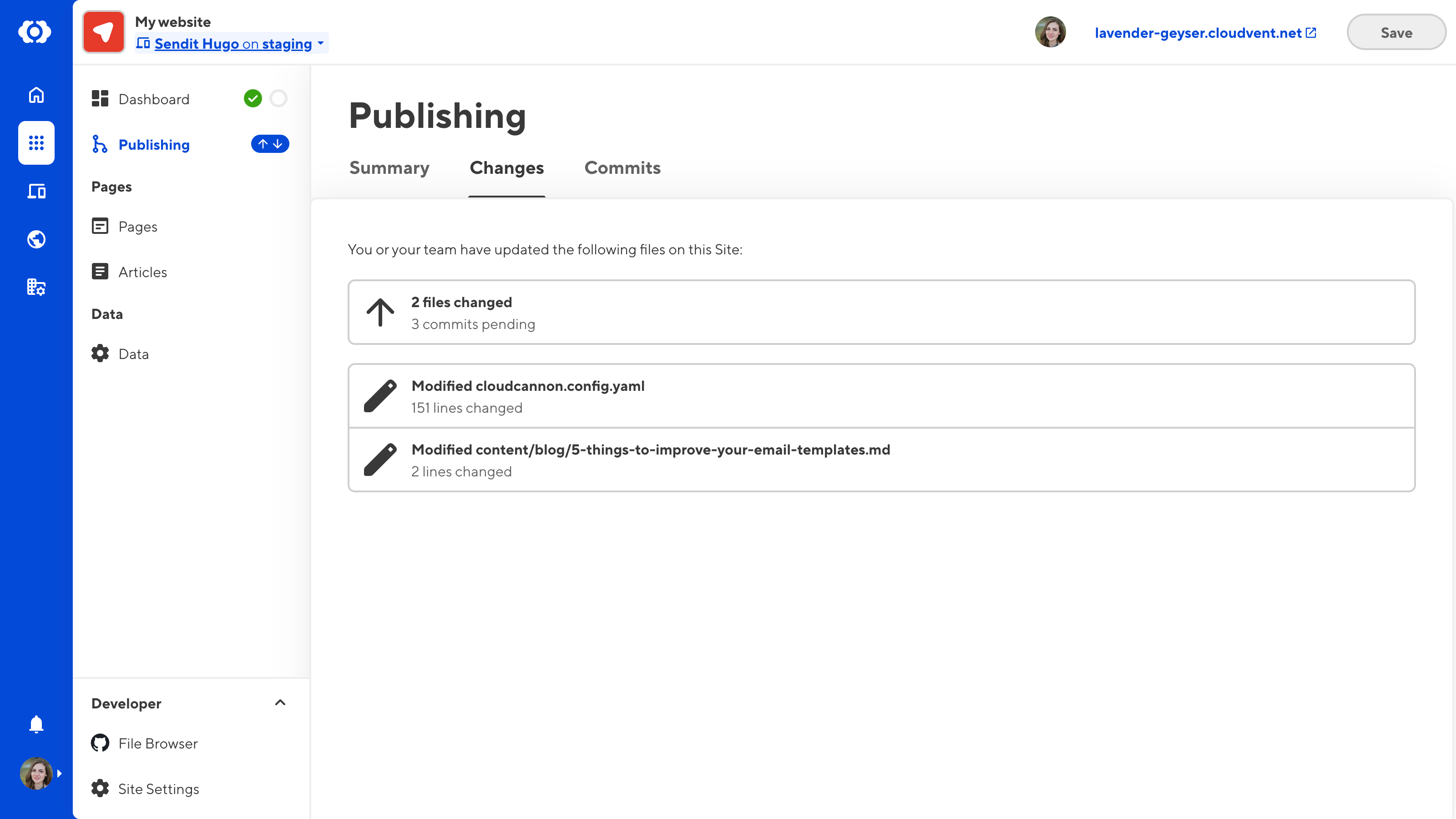Collapse the Developer section chevron
The width and height of the screenshot is (1456, 819).
(280, 703)
